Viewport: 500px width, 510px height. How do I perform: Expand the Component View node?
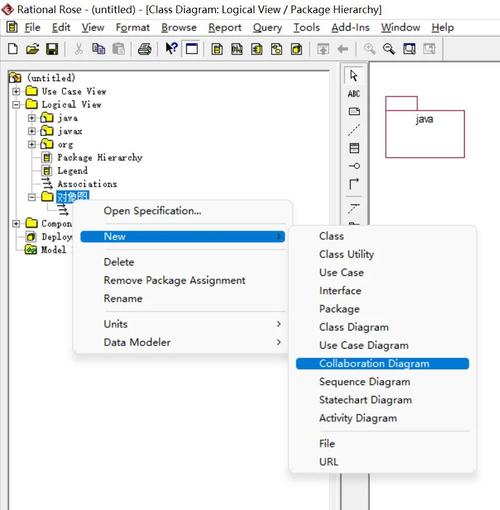pyautogui.click(x=16, y=223)
